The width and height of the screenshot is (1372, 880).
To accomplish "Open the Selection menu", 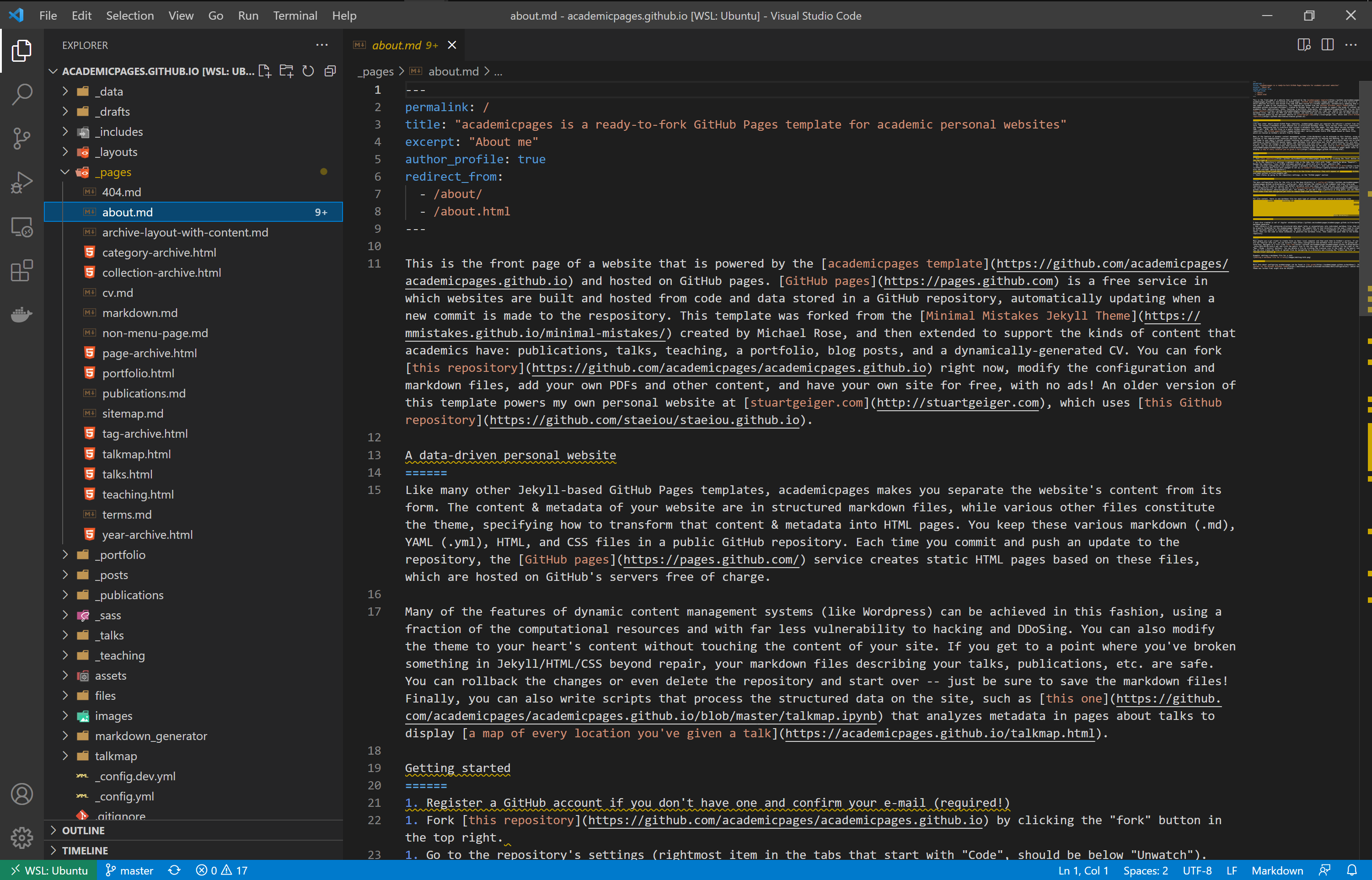I will (x=130, y=16).
